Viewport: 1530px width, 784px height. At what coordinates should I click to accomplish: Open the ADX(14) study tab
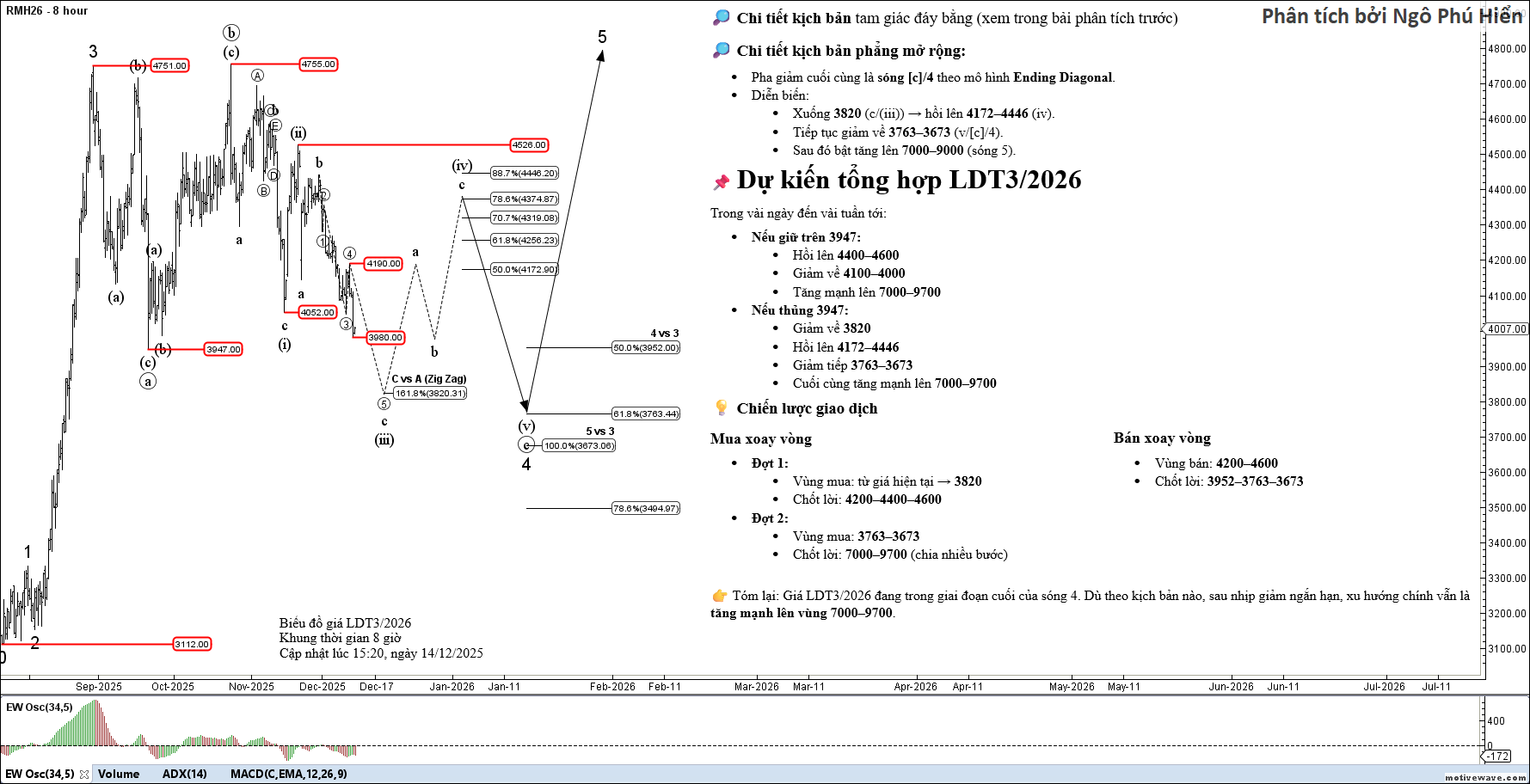[185, 774]
